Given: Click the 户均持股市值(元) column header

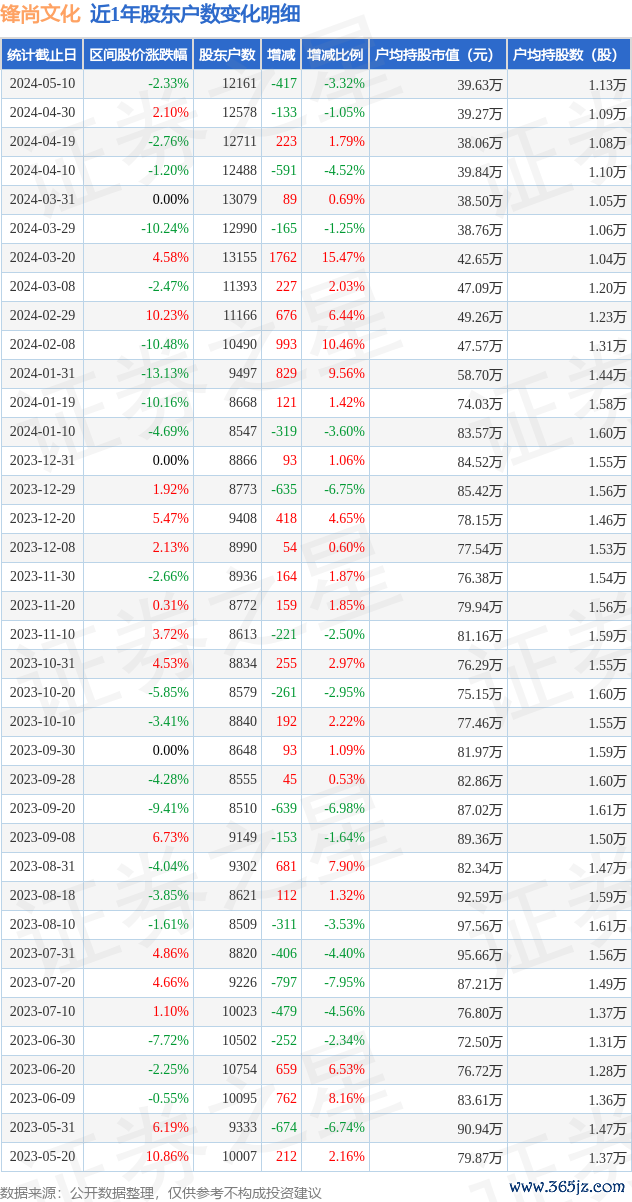Looking at the screenshot, I should click(438, 55).
